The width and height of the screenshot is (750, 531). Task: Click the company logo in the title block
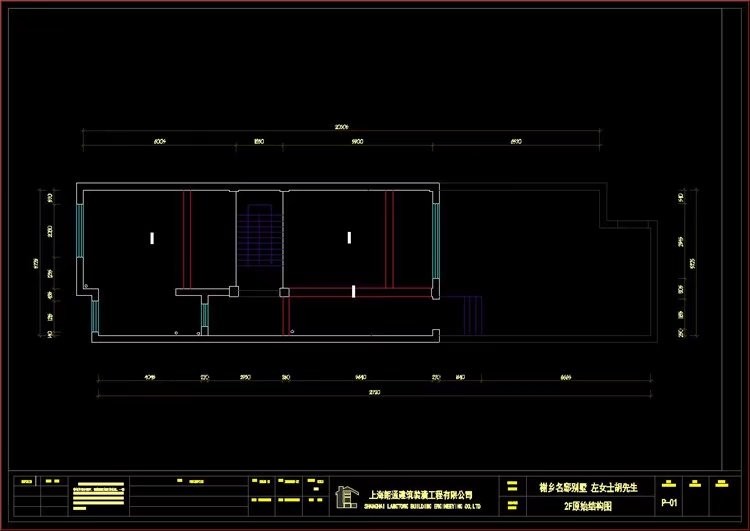(346, 496)
